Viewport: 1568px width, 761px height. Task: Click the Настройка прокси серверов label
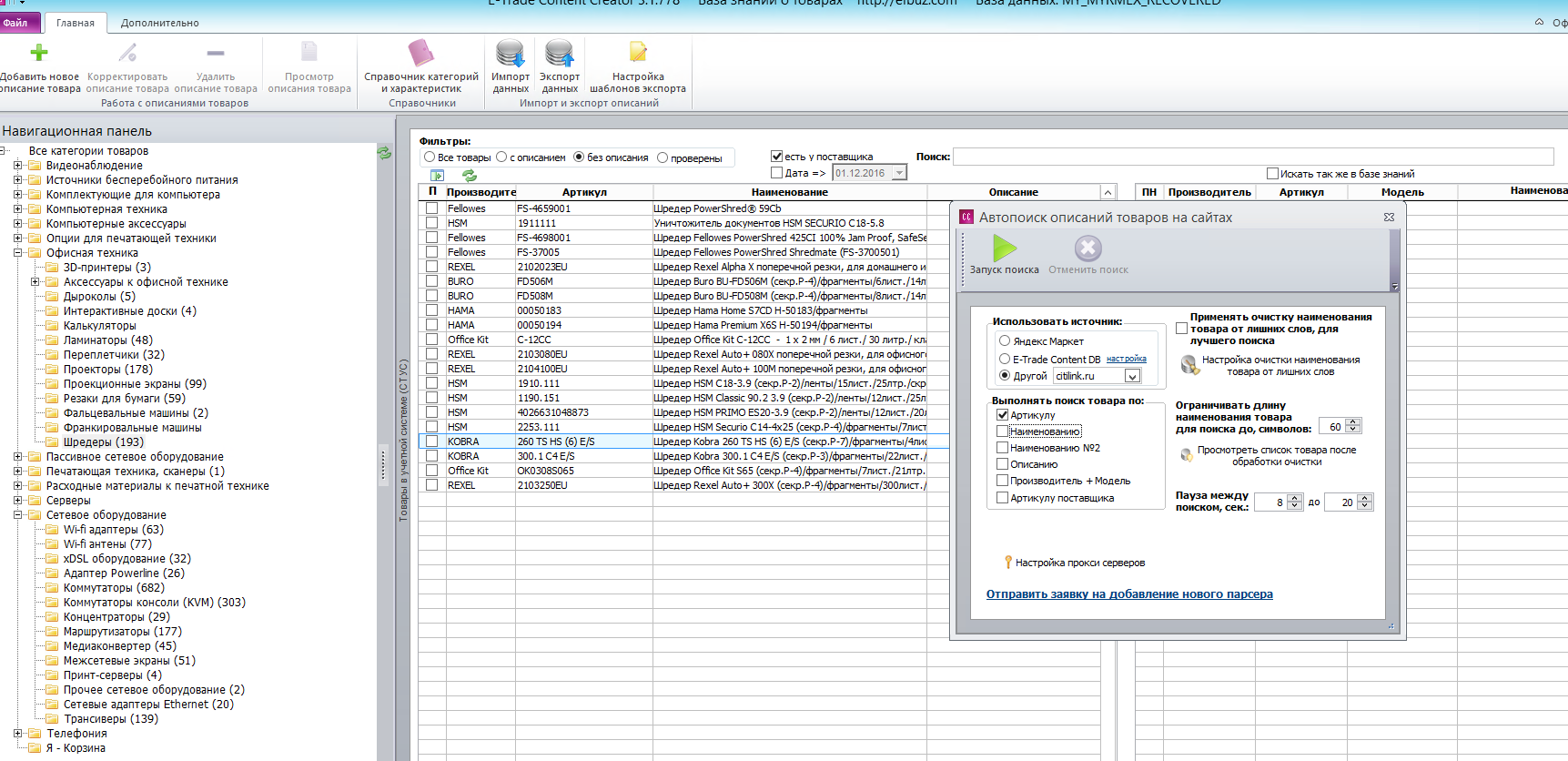(x=1080, y=563)
